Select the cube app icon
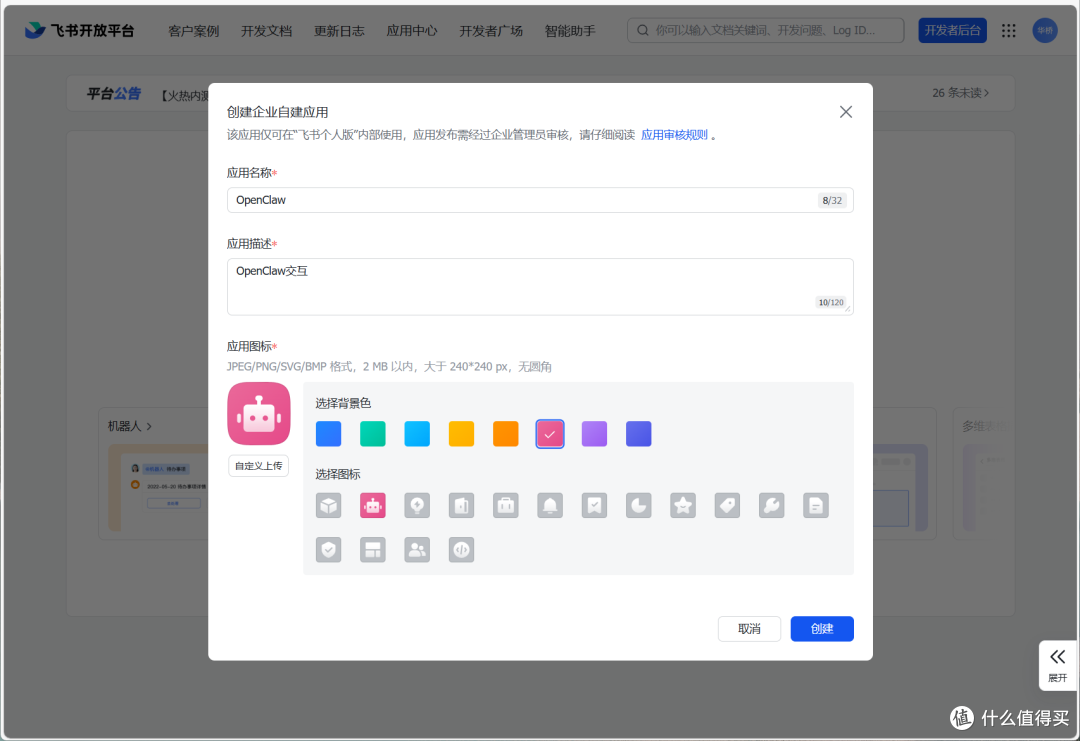 (x=329, y=505)
